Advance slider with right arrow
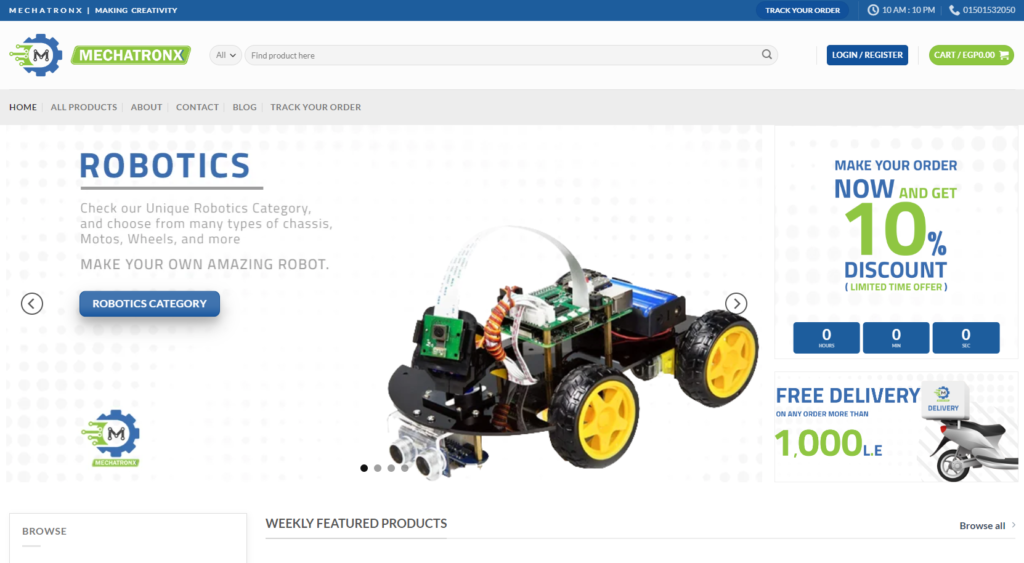The width and height of the screenshot is (1024, 563). click(x=736, y=303)
